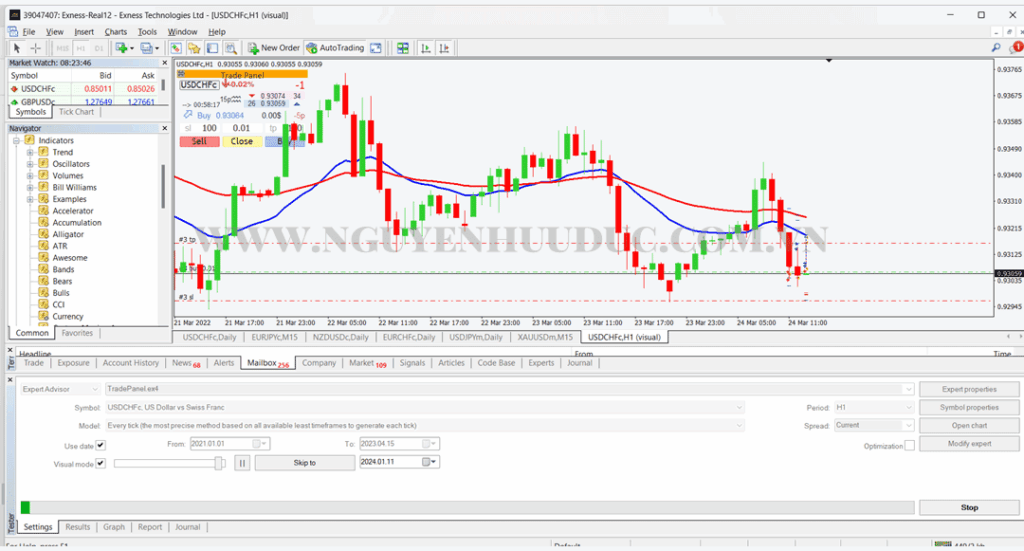Open the Charts menu
Viewport: 1024px width, 551px height.
(x=116, y=31)
